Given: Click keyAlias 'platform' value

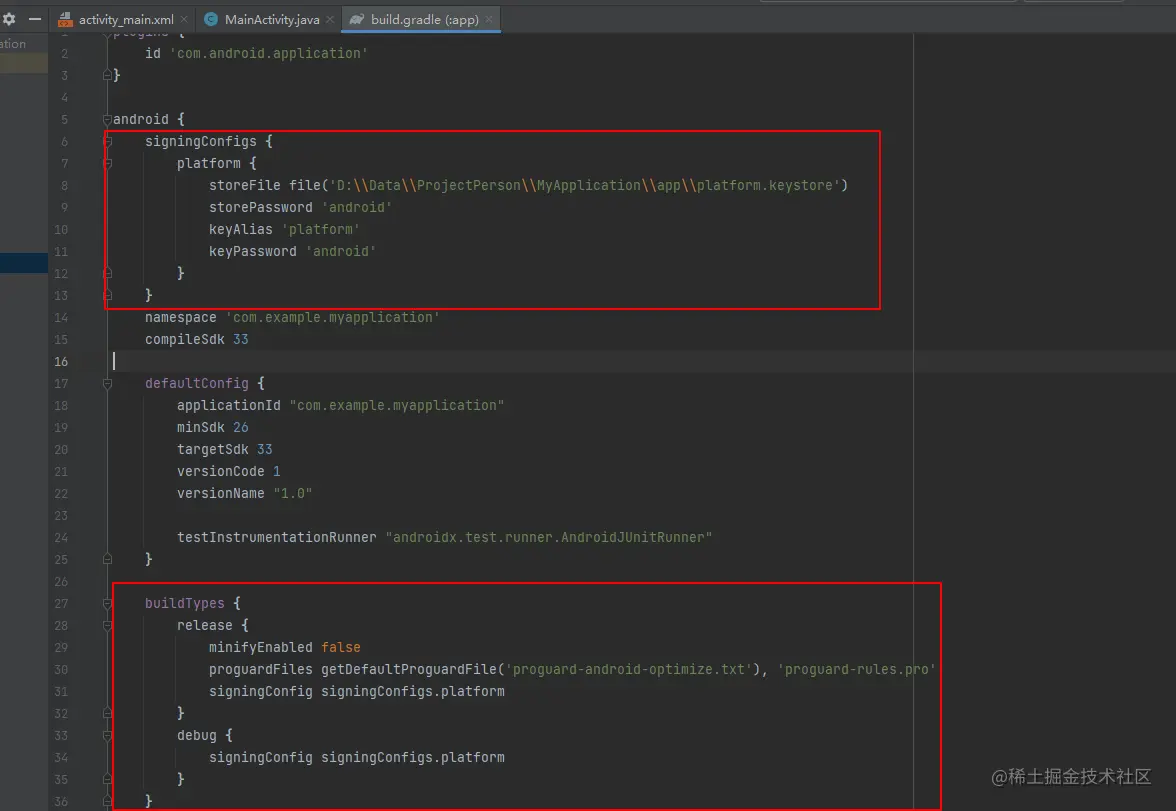Looking at the screenshot, I should coord(320,229).
